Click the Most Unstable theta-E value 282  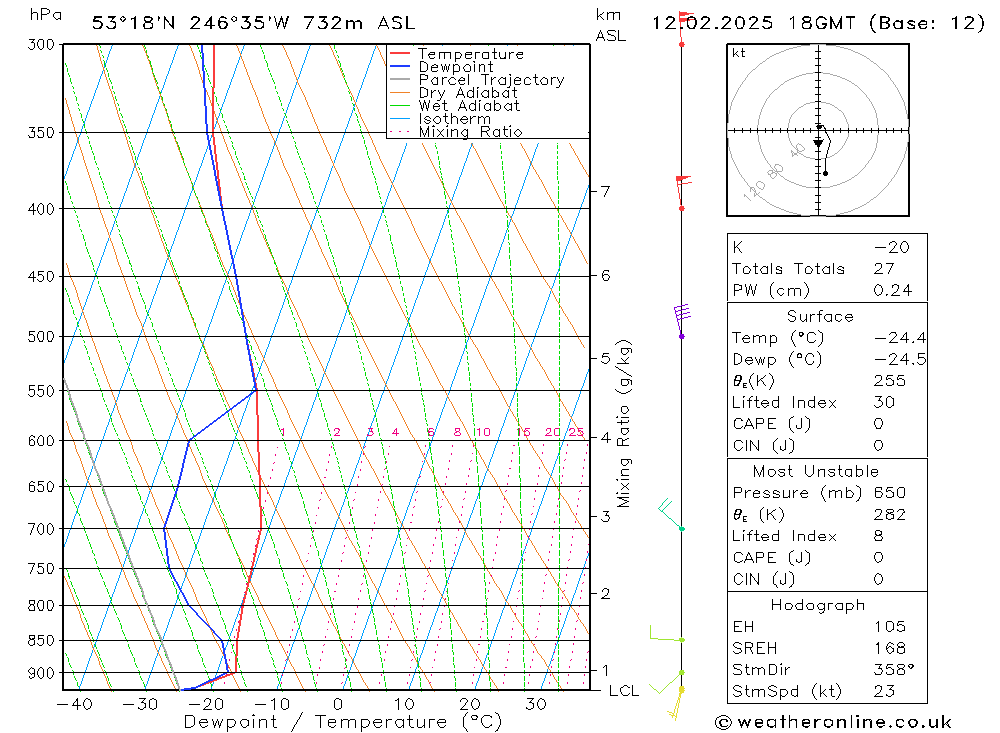(890, 514)
